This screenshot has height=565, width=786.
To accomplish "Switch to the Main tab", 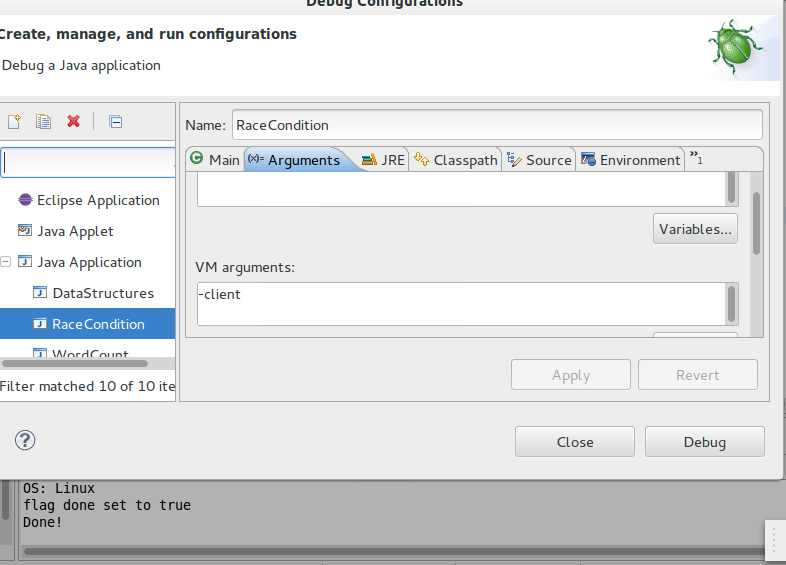I will 216,160.
